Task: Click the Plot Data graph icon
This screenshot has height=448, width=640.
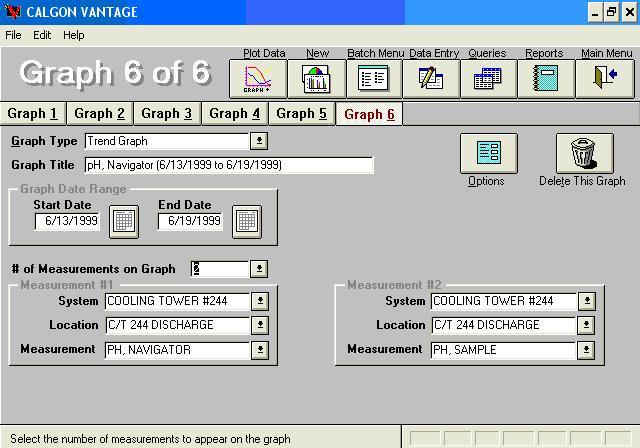Action: (258, 79)
